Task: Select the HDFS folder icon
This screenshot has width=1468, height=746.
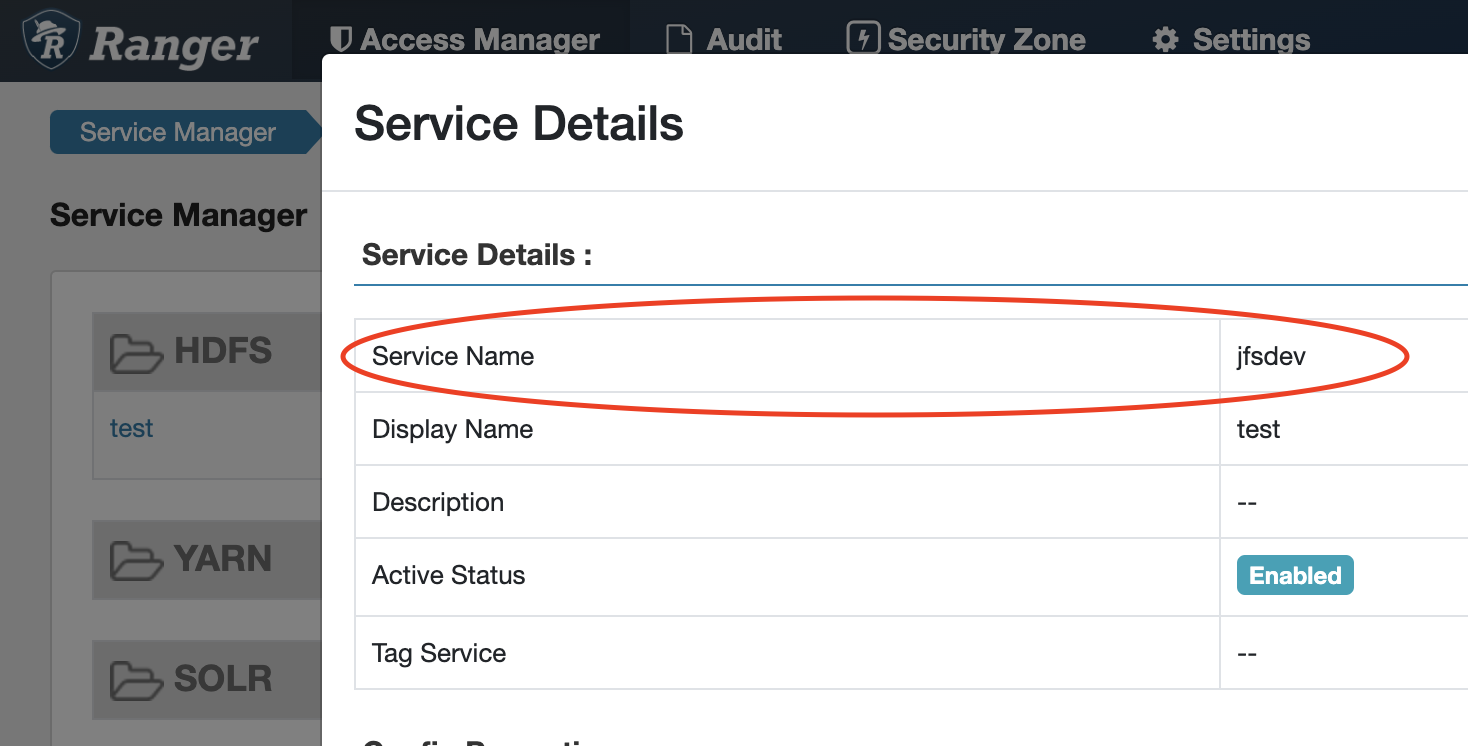Action: tap(136, 352)
